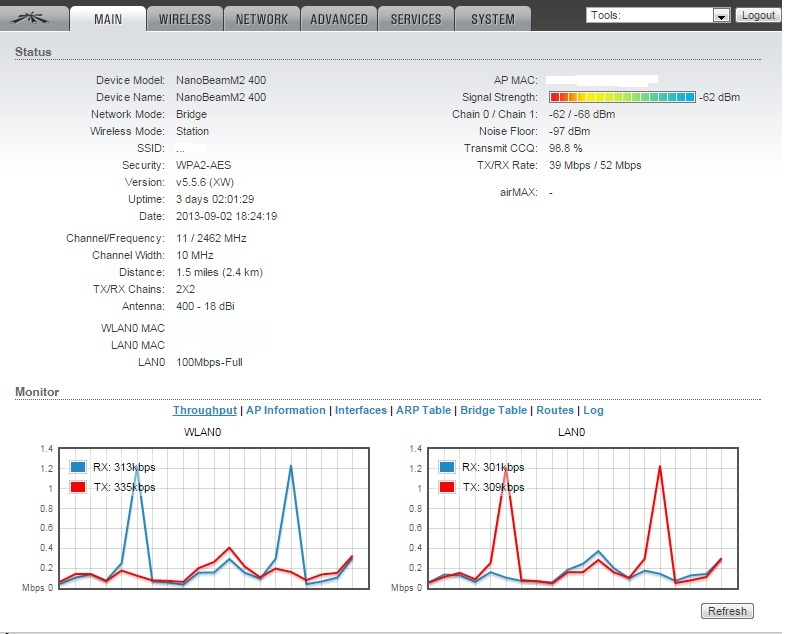Click the Transmit CCQ value 98.8 %
The image size is (796, 634).
(x=565, y=148)
